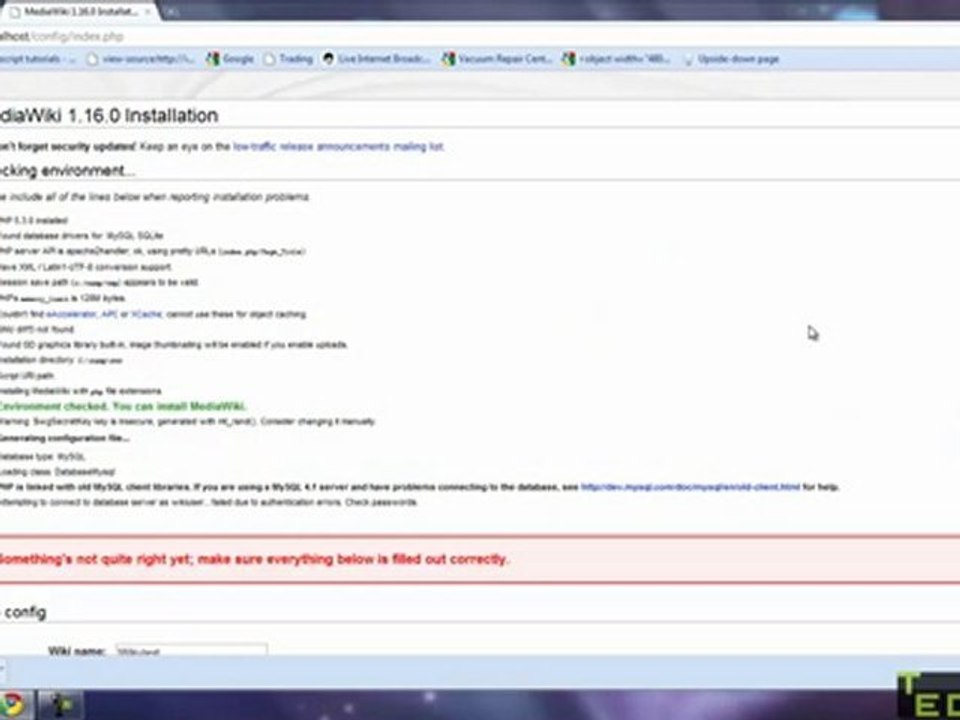
Task: Click the second application icon in the taskbar
Action: pyautogui.click(x=61, y=705)
